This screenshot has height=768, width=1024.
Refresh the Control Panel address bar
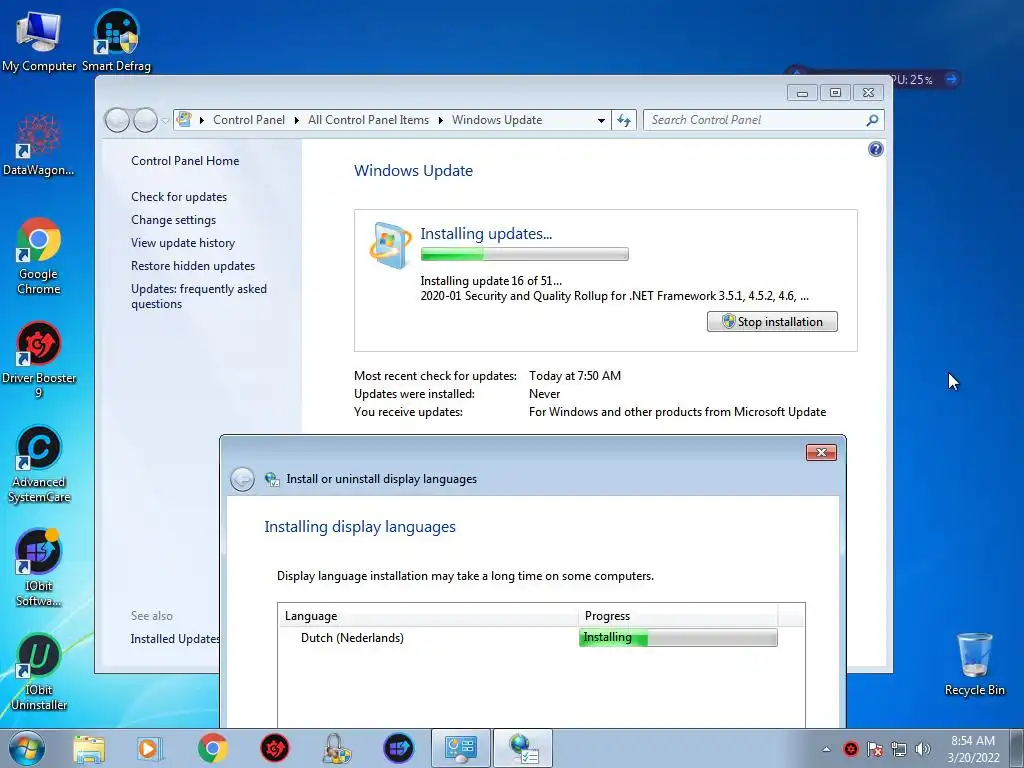(624, 120)
